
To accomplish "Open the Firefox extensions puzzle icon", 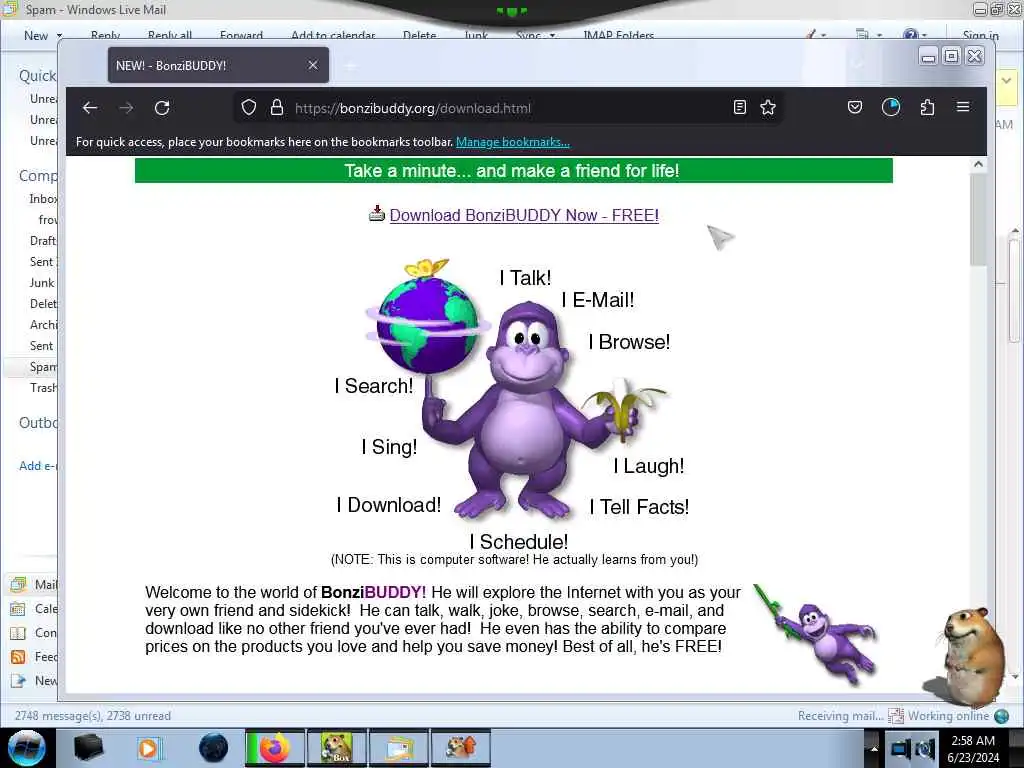I will pos(927,107).
